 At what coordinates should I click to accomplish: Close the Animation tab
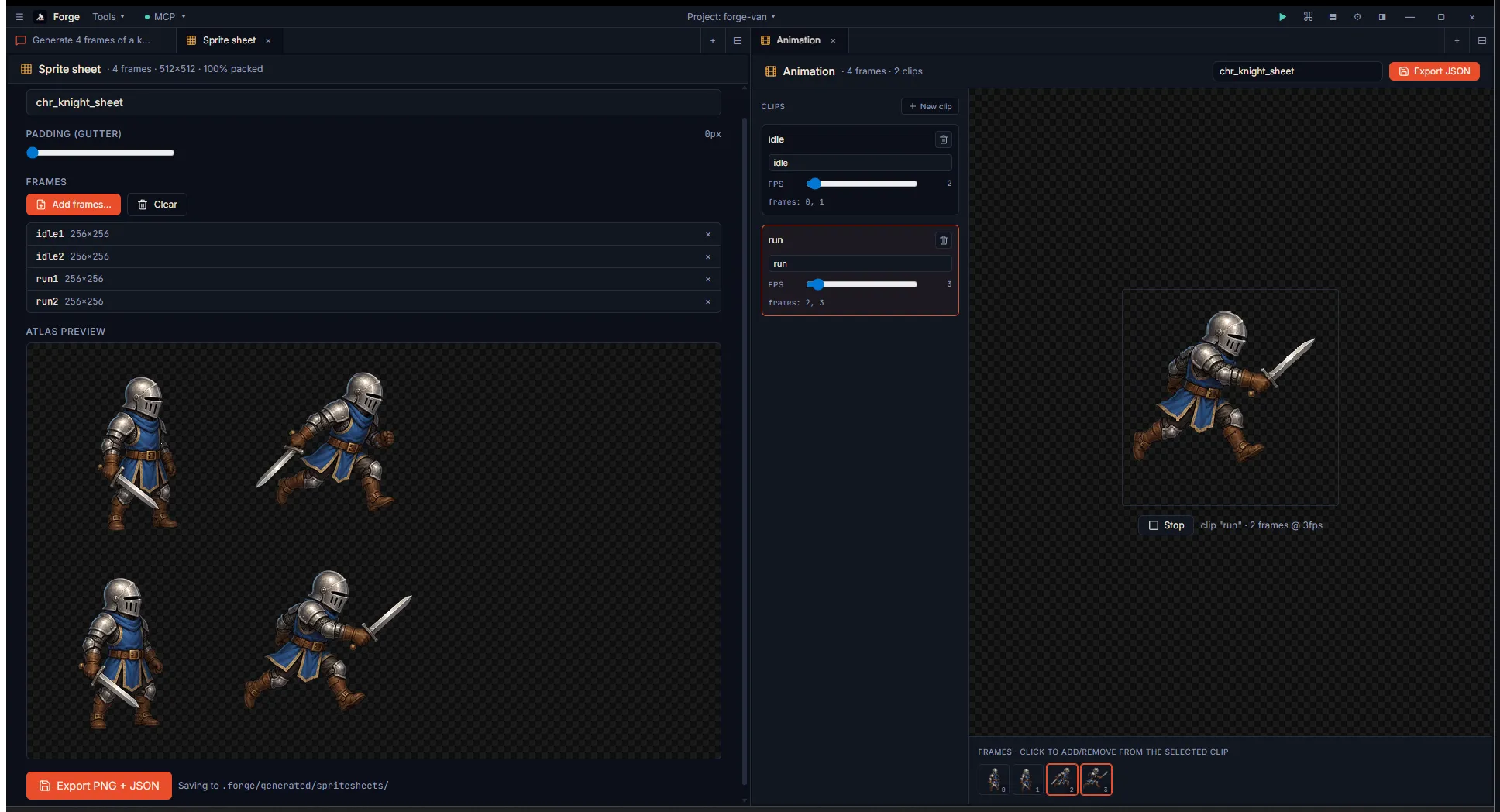(833, 40)
